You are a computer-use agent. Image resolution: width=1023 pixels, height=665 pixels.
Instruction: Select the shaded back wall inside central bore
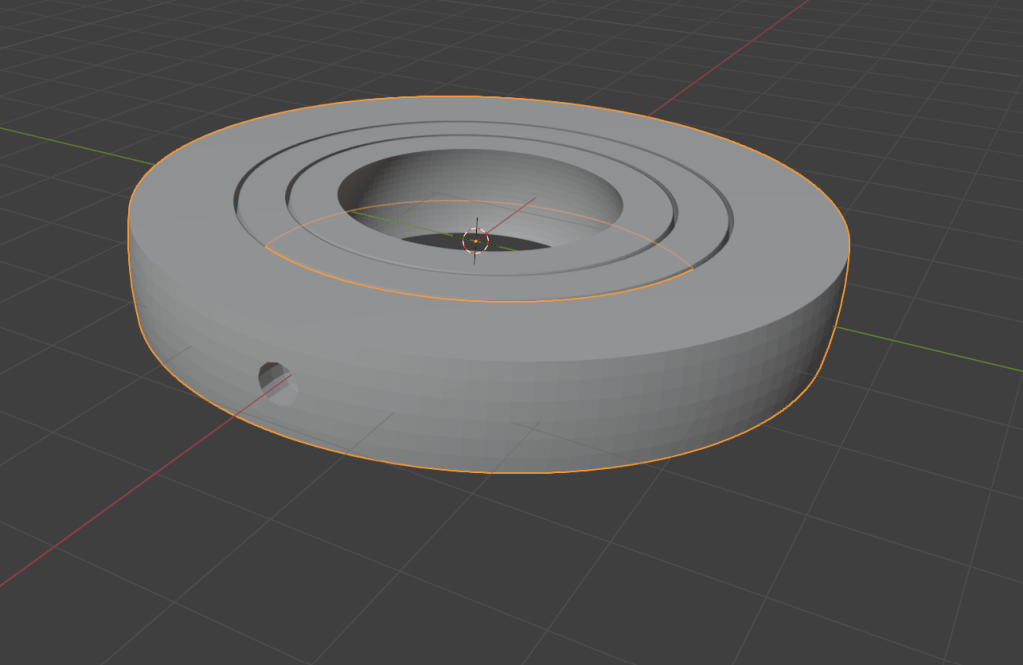tap(480, 178)
